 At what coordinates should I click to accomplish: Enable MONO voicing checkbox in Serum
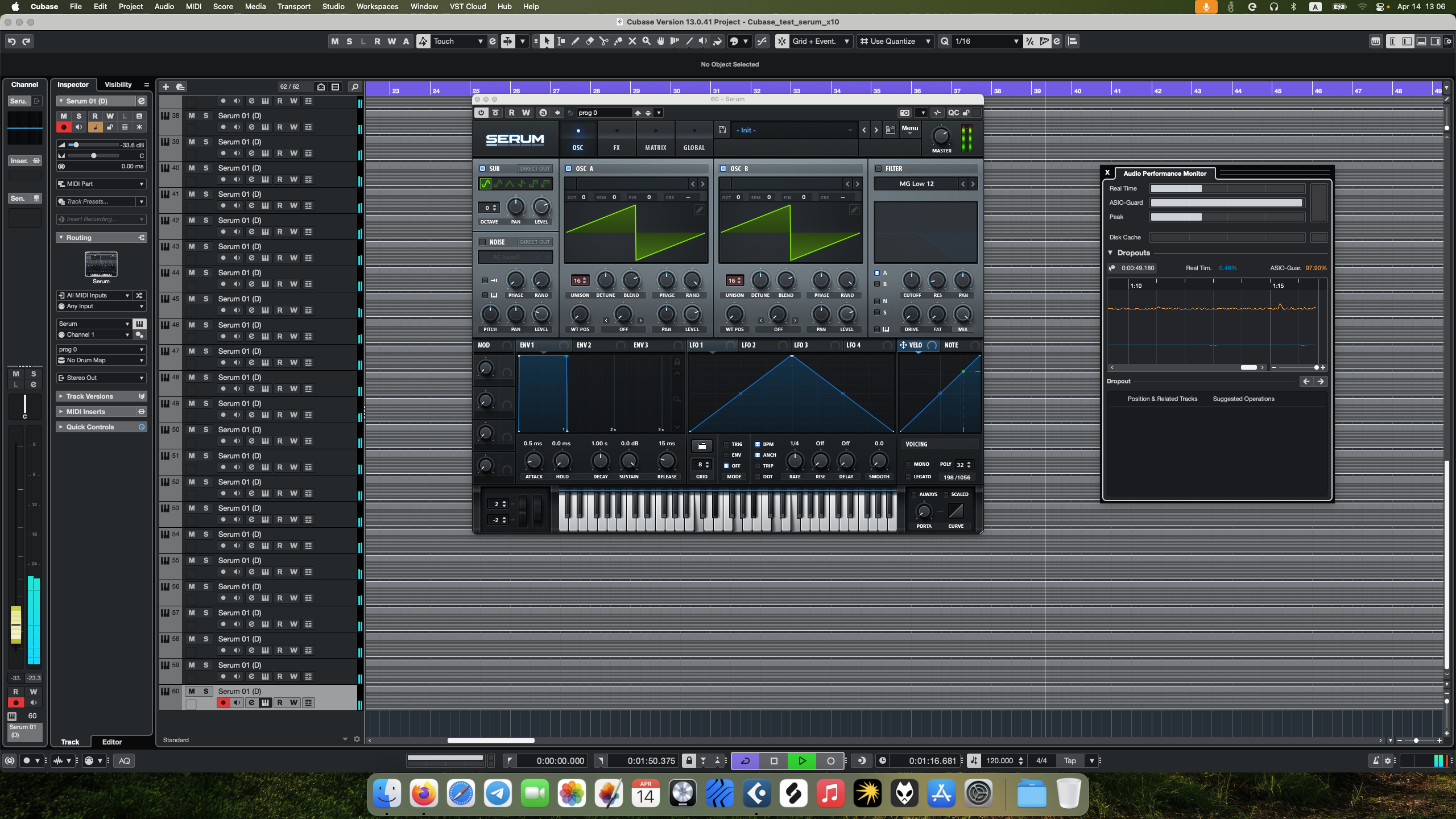point(908,464)
